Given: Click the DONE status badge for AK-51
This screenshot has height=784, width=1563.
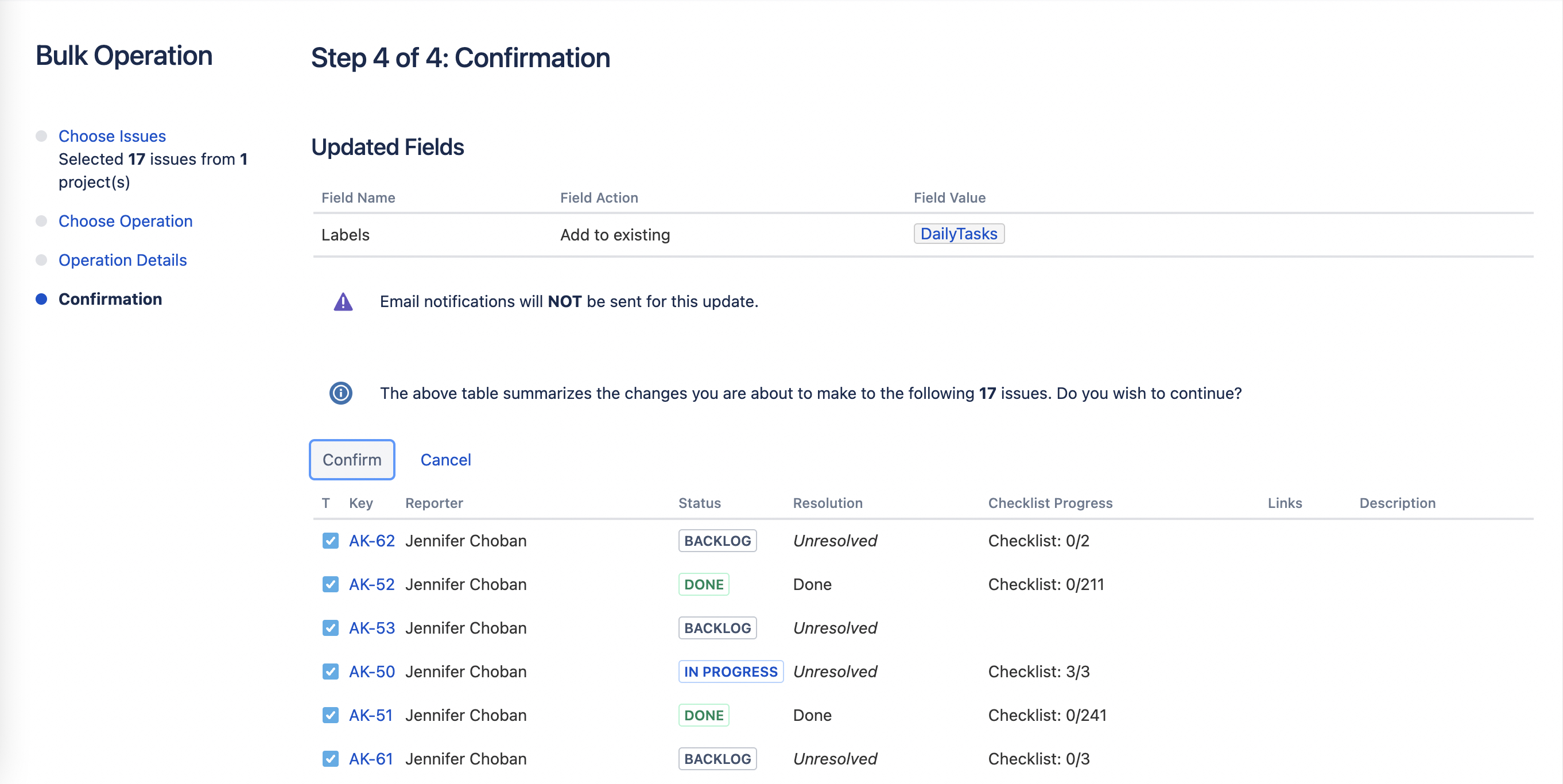Looking at the screenshot, I should (x=703, y=716).
